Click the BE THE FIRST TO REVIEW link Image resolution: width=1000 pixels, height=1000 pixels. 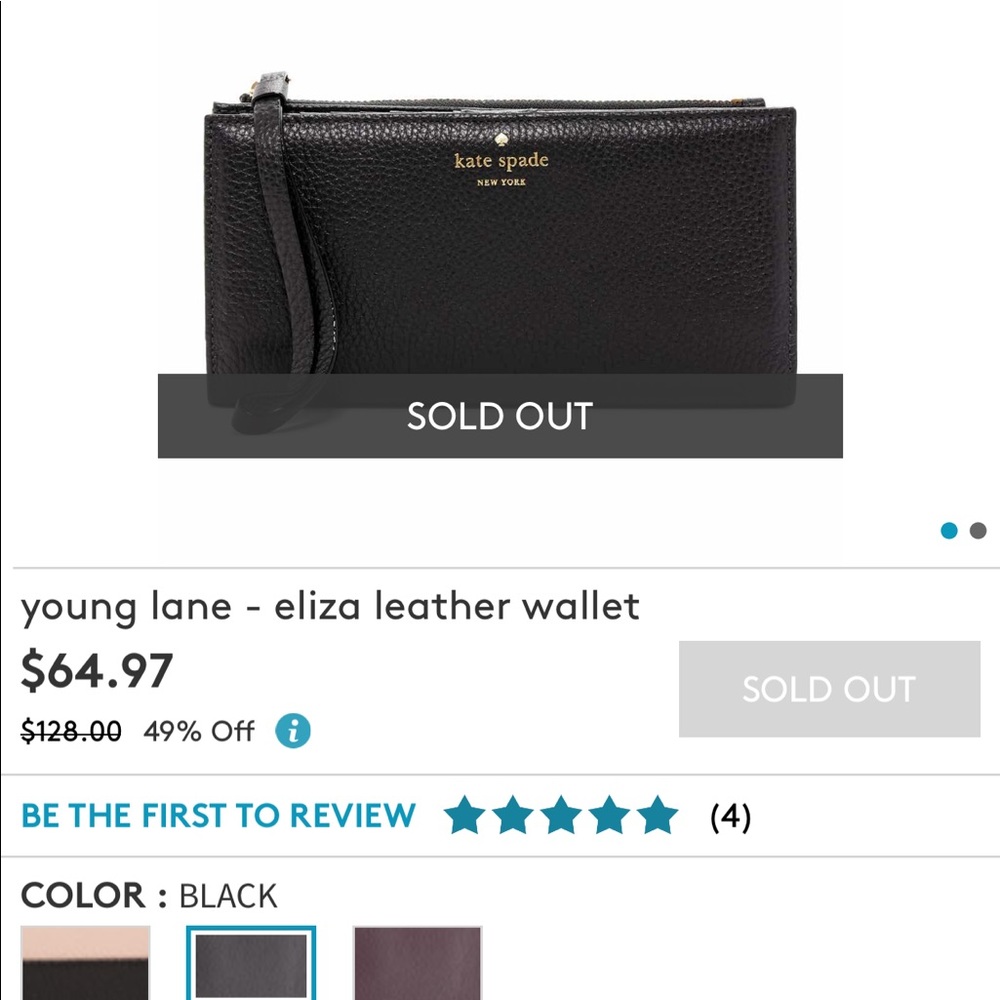218,816
